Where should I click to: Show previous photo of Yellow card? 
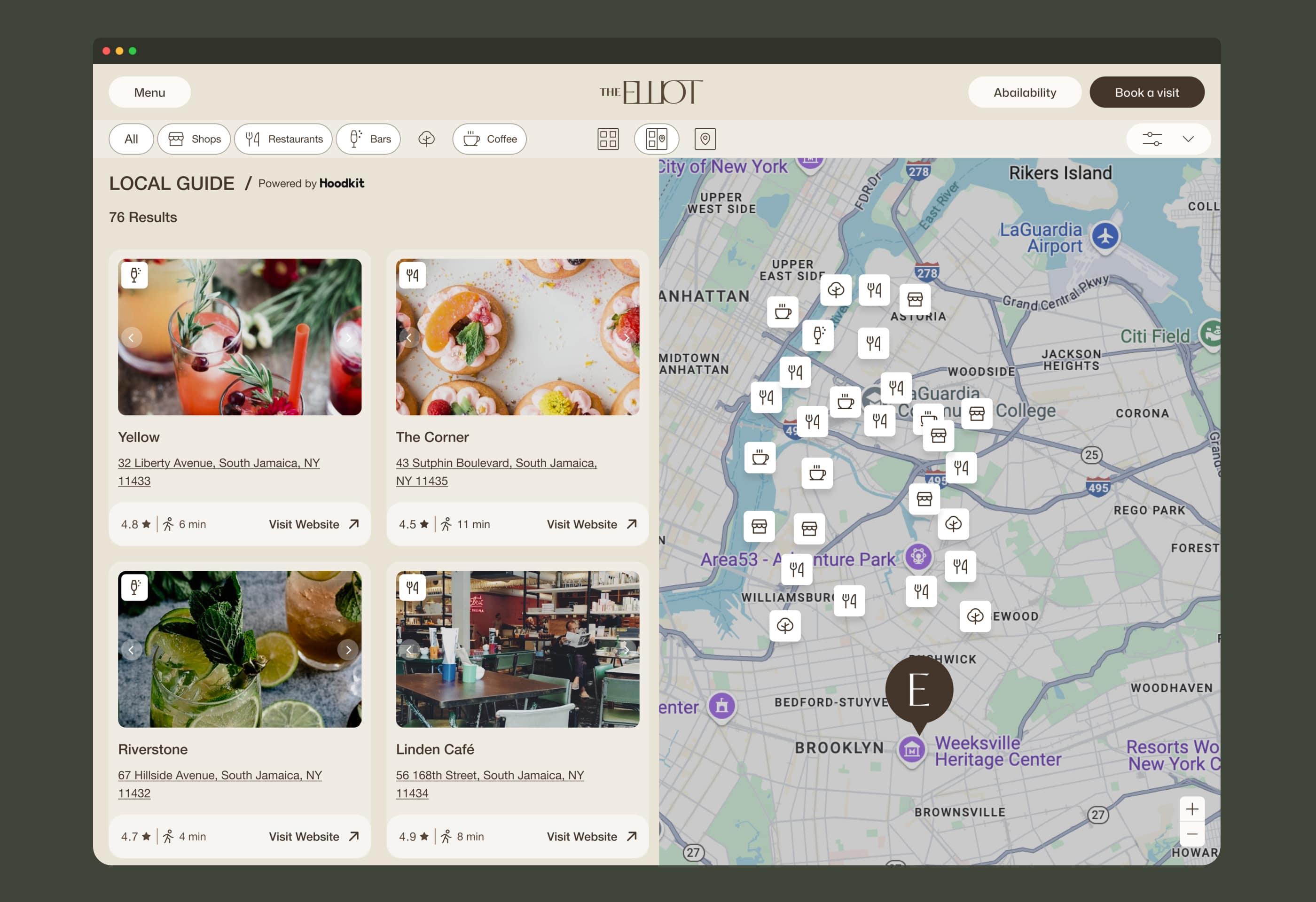pos(132,338)
